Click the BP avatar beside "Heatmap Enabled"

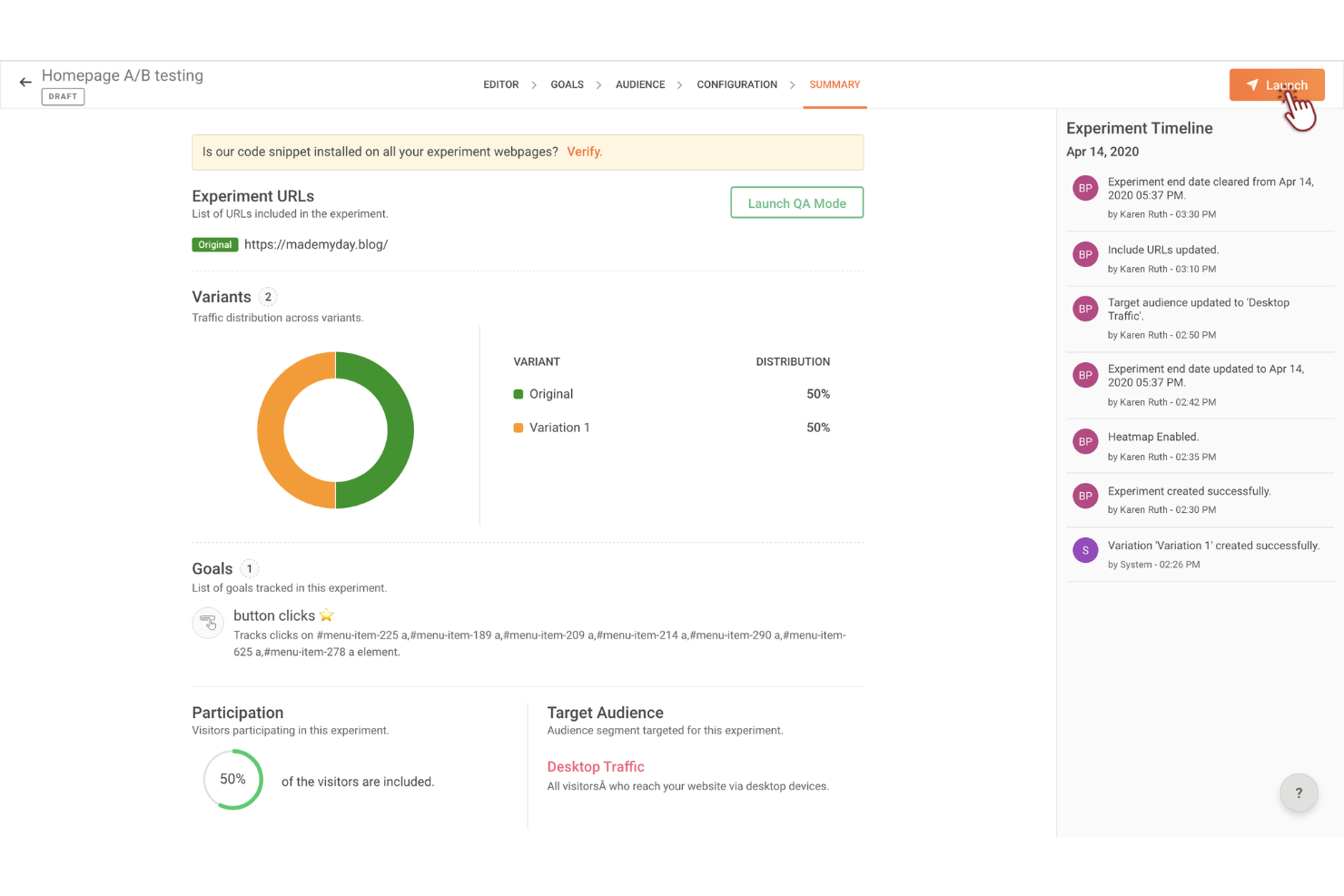click(x=1085, y=441)
